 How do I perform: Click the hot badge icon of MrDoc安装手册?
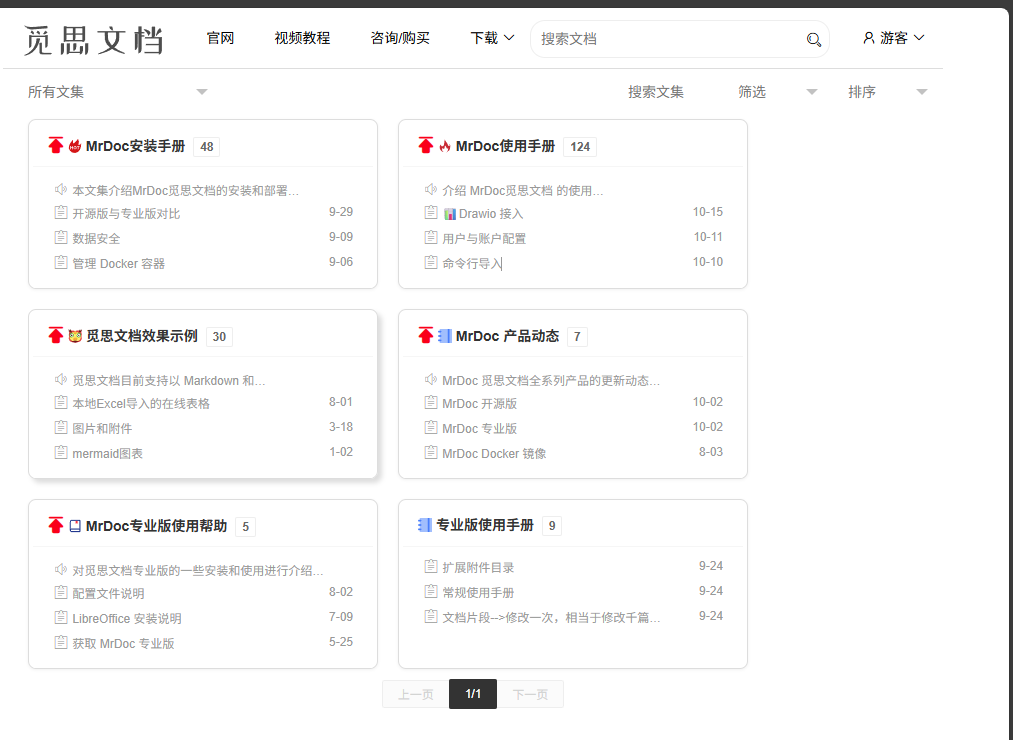[75, 146]
